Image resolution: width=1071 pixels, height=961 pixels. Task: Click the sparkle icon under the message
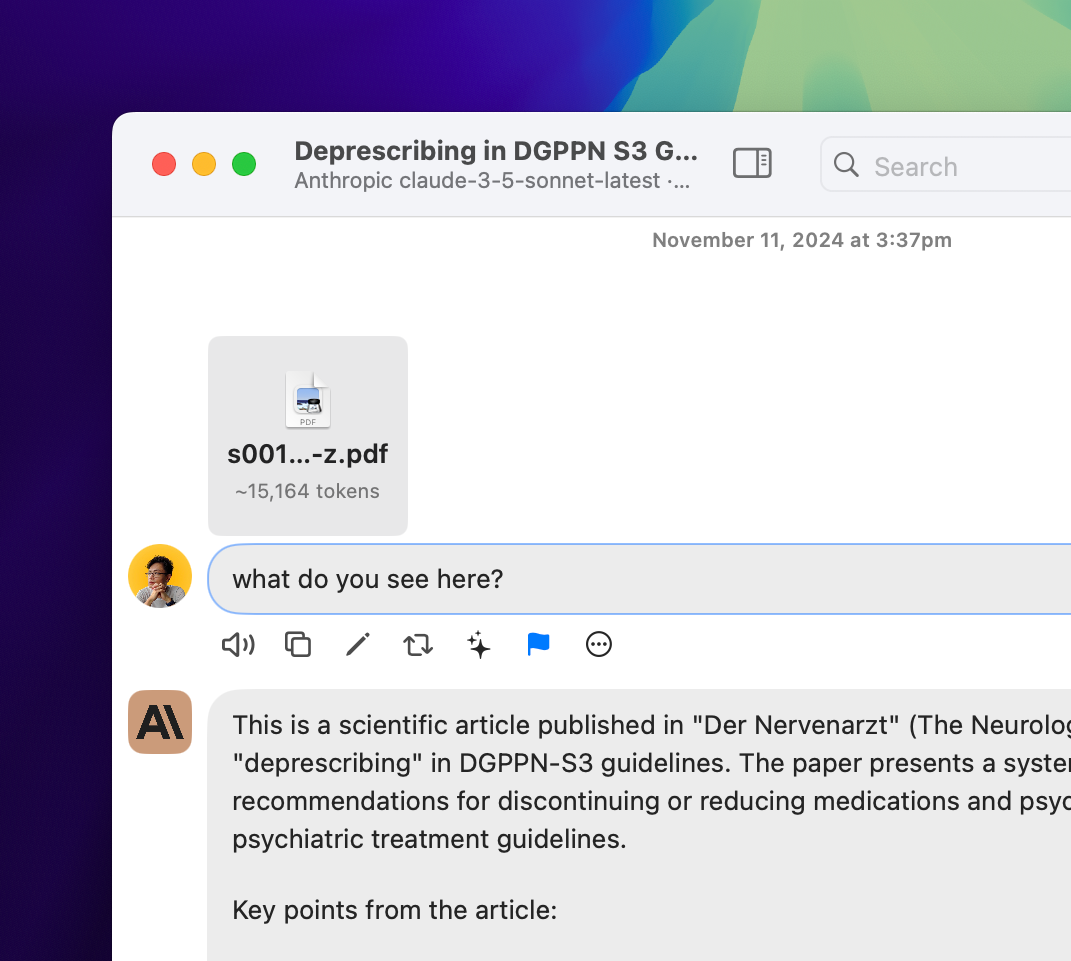479,645
